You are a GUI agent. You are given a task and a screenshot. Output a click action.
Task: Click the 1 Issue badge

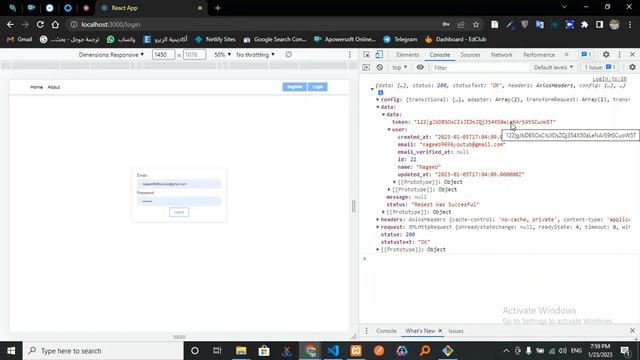(600, 67)
